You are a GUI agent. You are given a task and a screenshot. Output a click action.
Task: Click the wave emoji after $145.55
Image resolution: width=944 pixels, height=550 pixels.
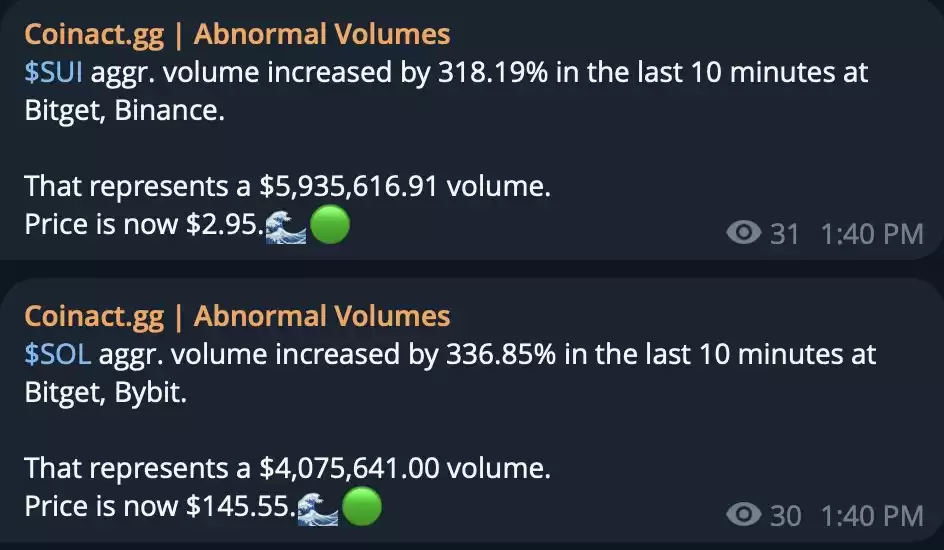click(x=318, y=507)
